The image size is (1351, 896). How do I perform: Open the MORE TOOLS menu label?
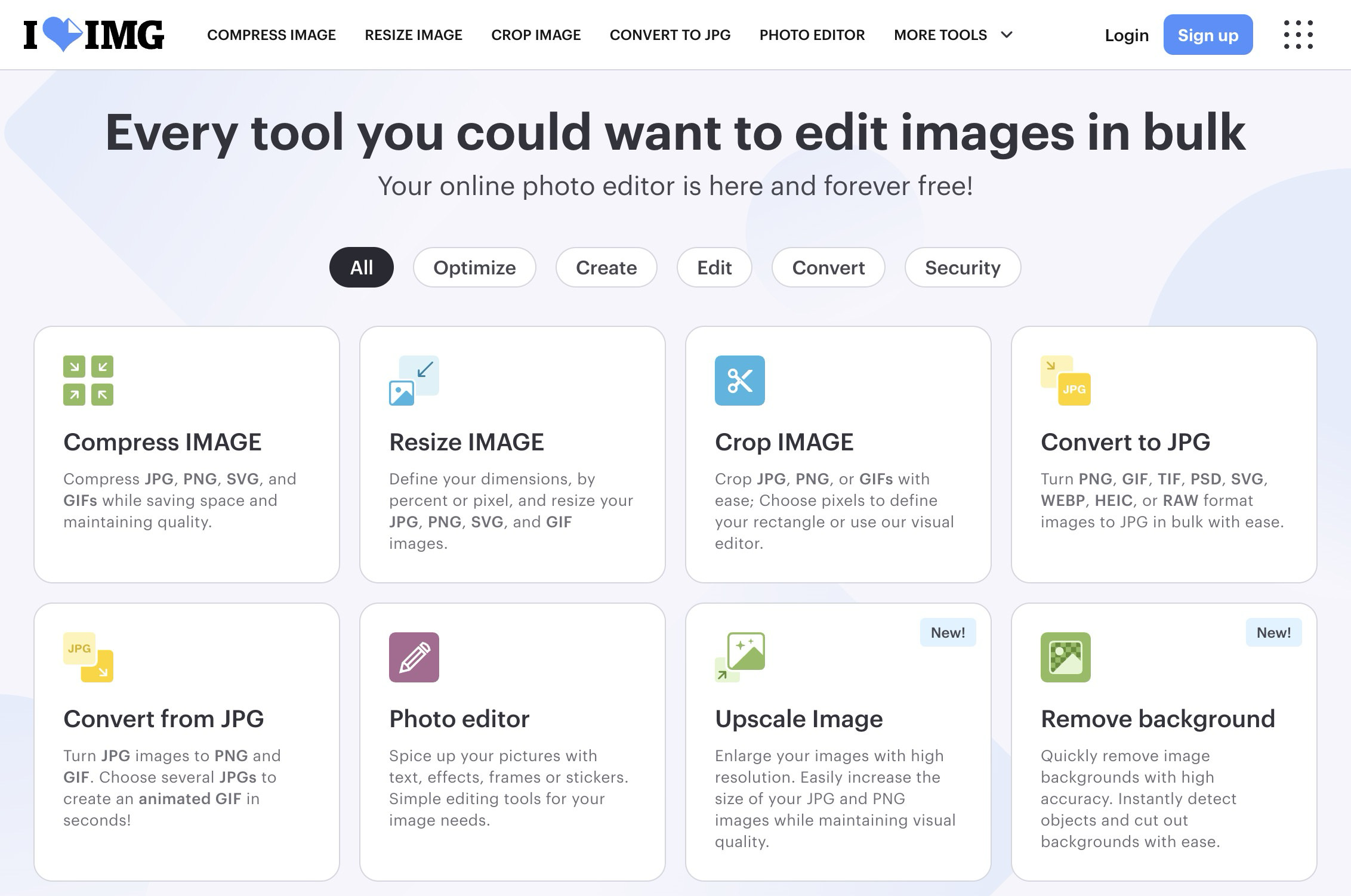[x=940, y=35]
